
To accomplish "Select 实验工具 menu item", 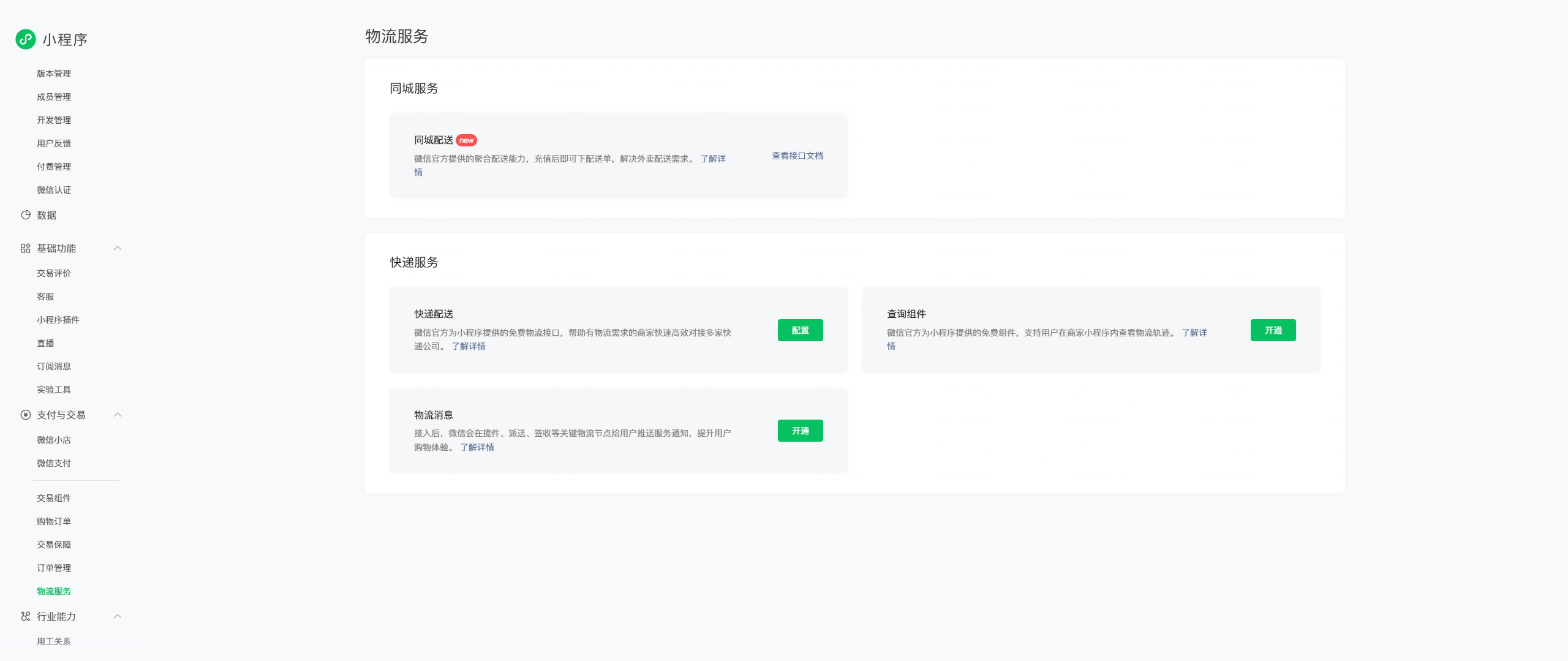I will (54, 390).
